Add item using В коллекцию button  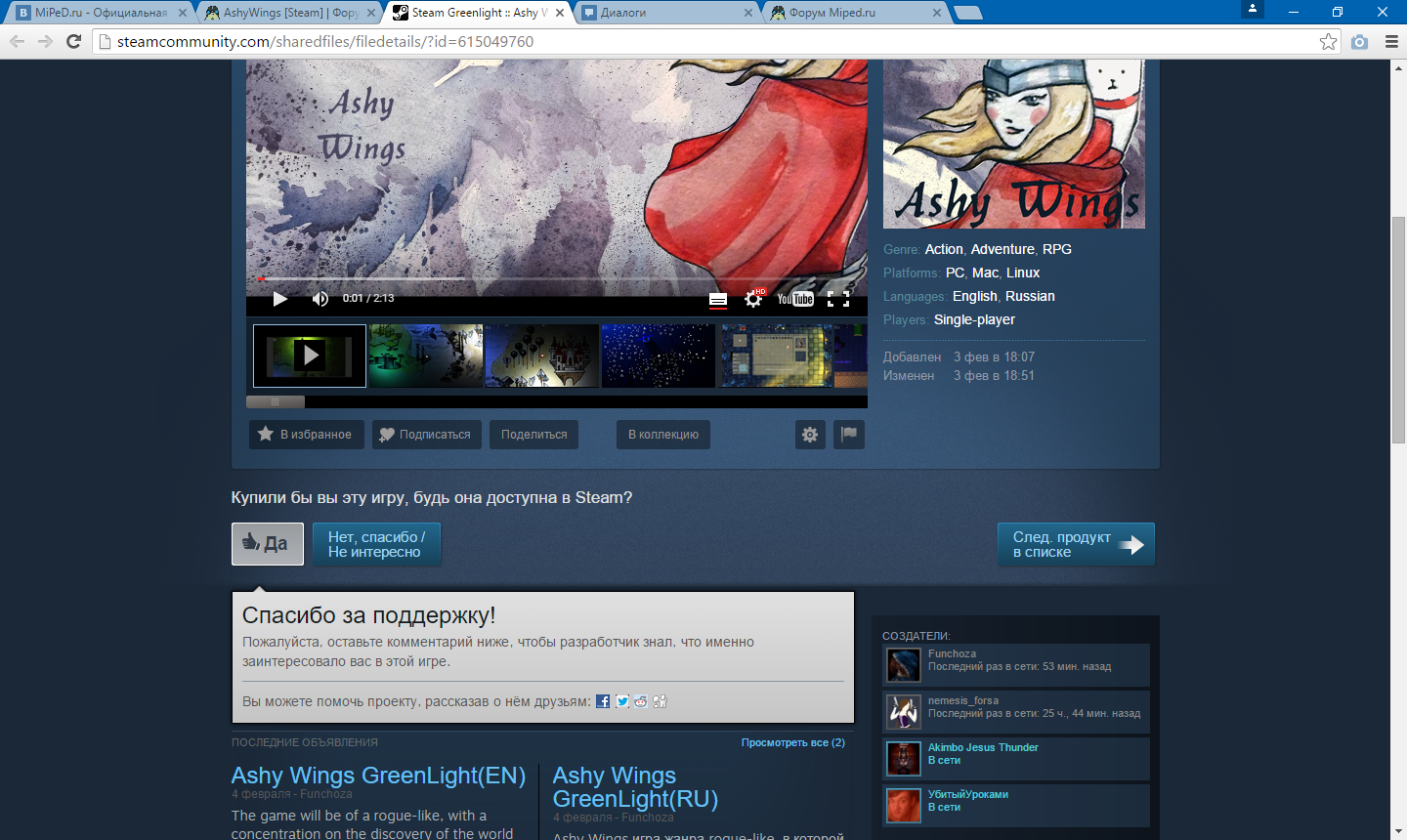(663, 435)
